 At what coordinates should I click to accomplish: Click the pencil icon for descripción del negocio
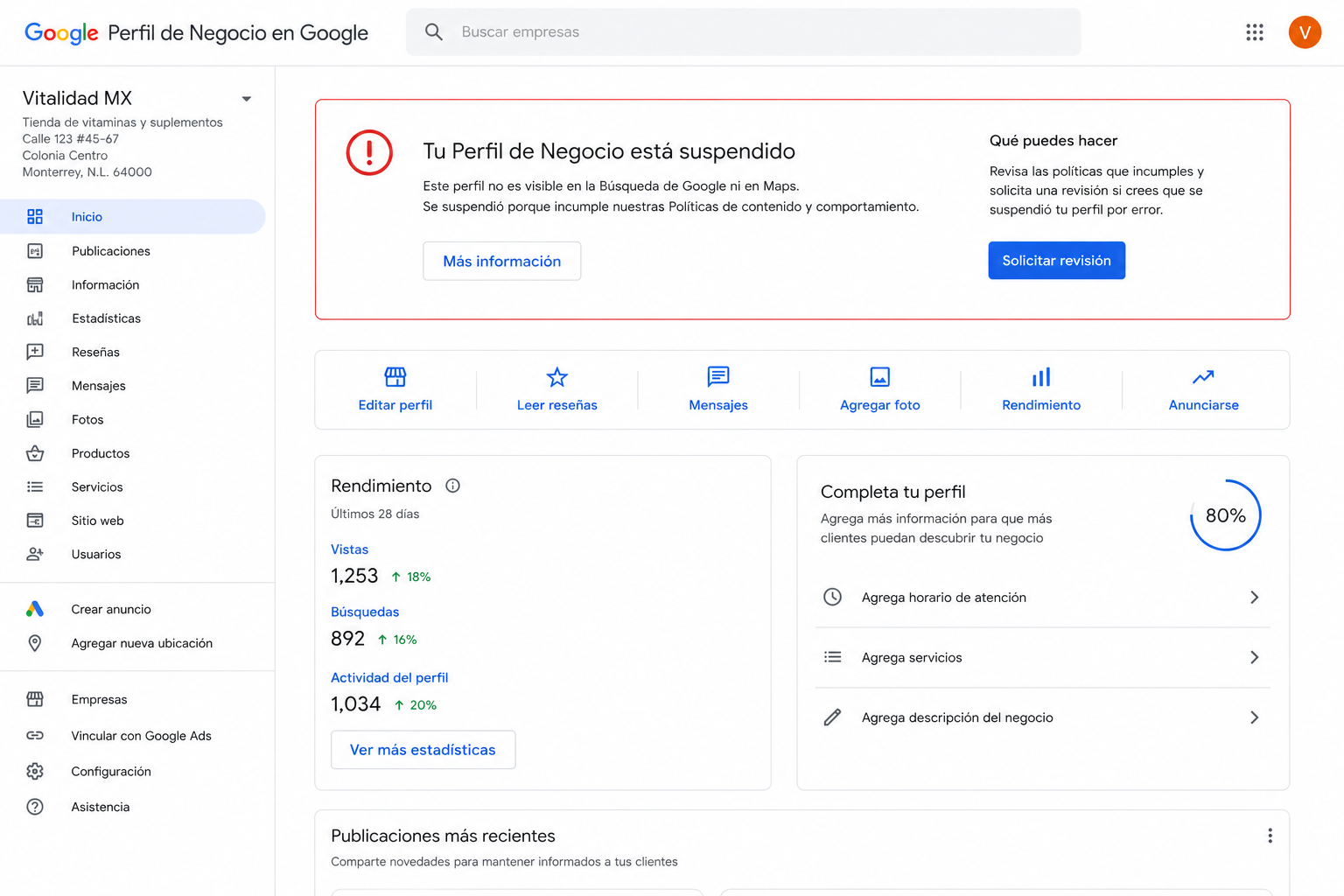tap(833, 717)
